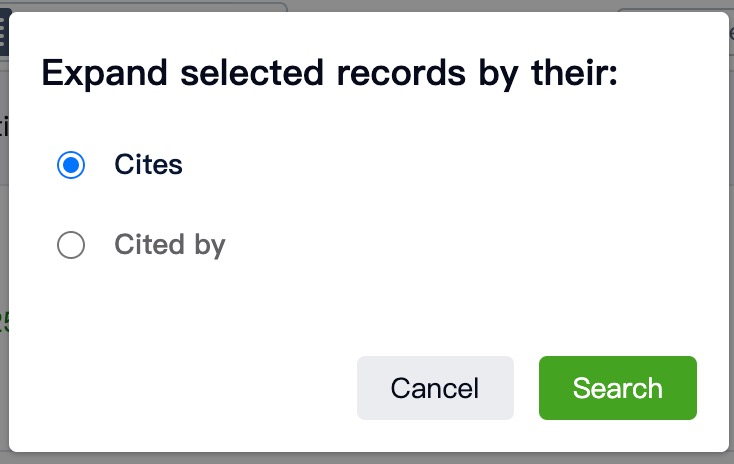Screen dimensions: 734x464
Task: Dismiss the expand records dialog with Cancel
Action: point(435,388)
